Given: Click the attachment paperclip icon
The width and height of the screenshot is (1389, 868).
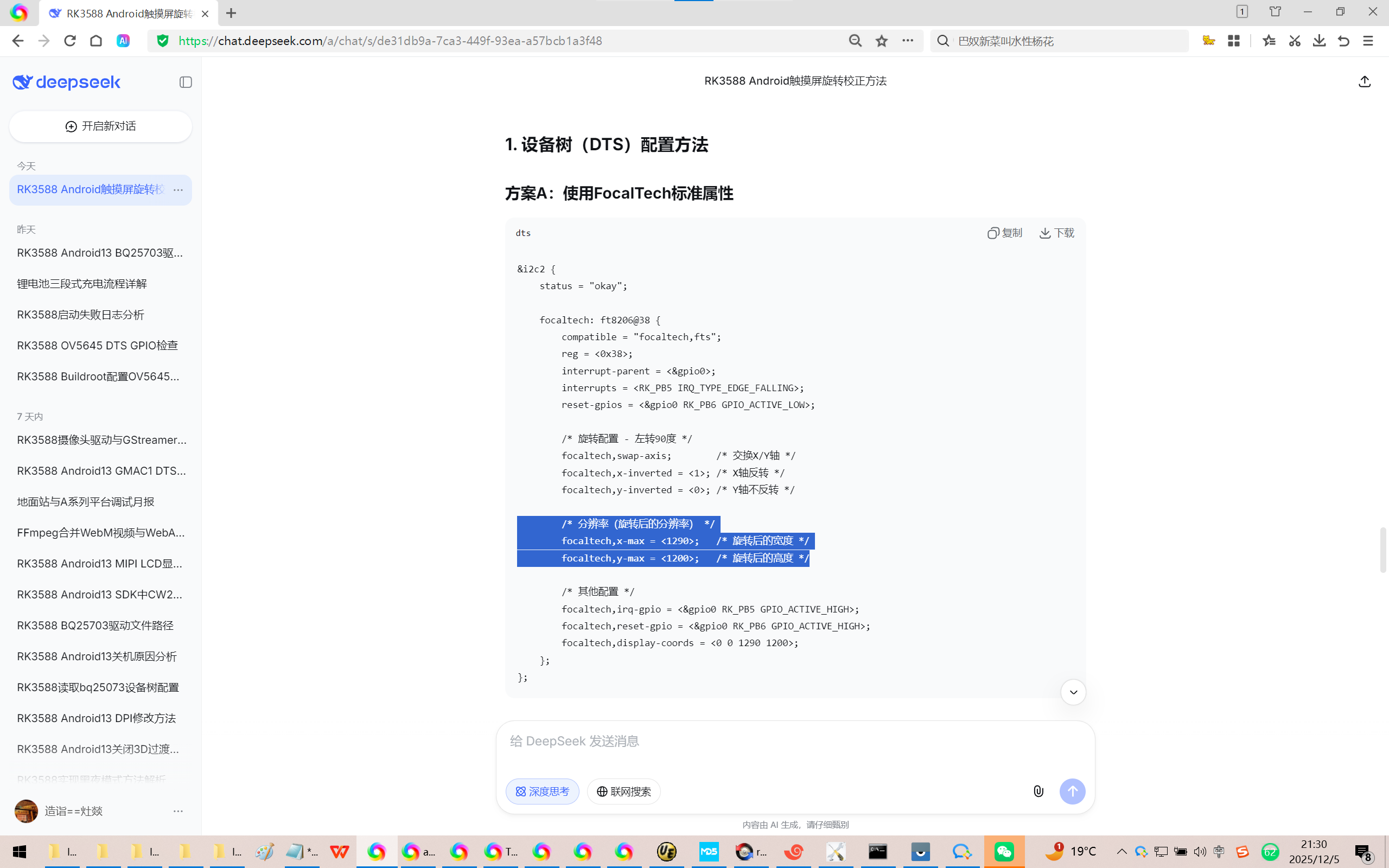Looking at the screenshot, I should 1038,791.
